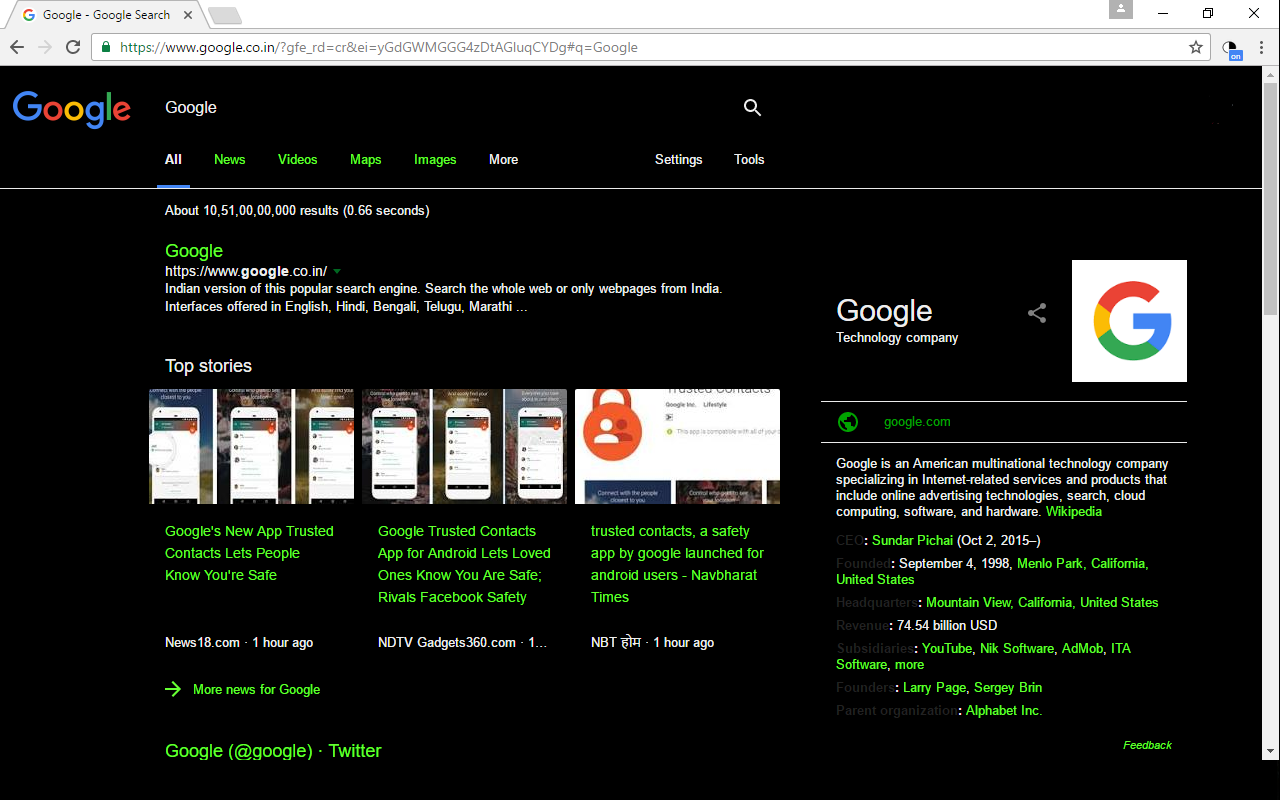Screen dimensions: 1280x800
Task: Click the browser Forward arrow
Action: pyautogui.click(x=45, y=47)
